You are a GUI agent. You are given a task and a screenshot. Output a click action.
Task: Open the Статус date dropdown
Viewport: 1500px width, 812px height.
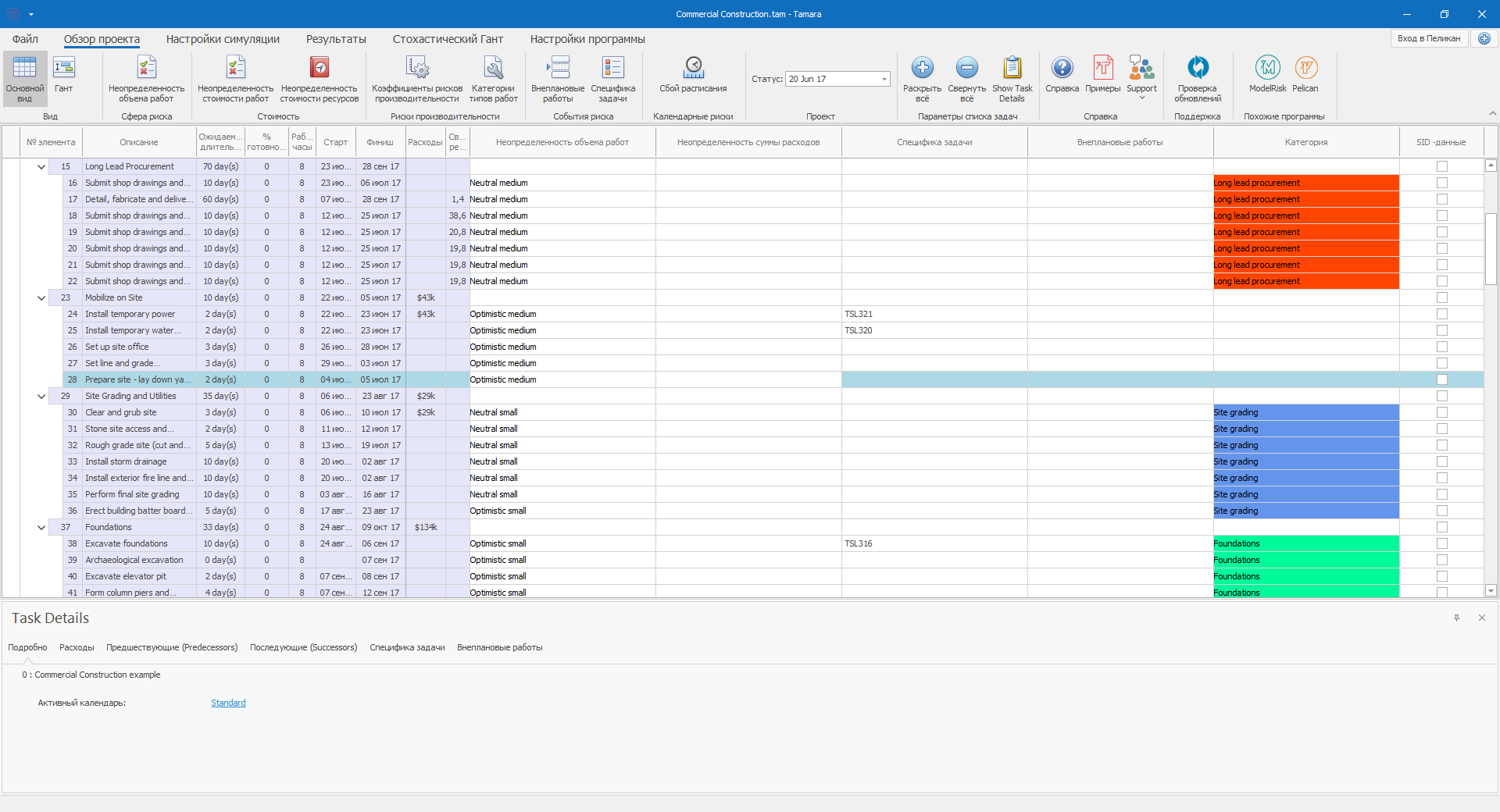[x=884, y=79]
